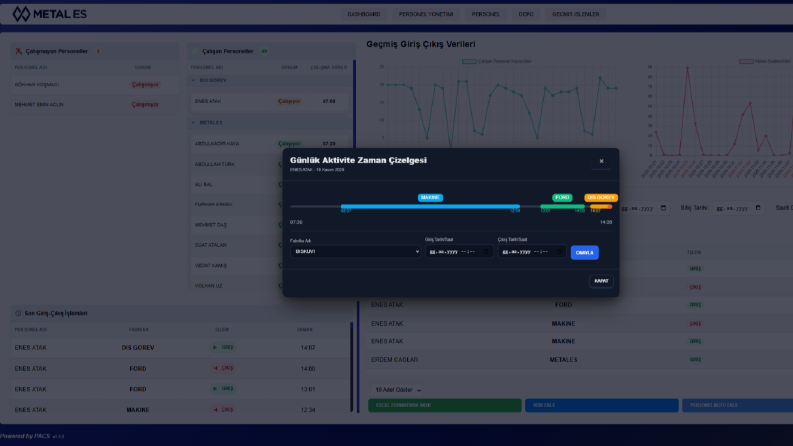Image resolution: width=793 pixels, height=446 pixels.
Task: Open the DASHBOARD menu item
Action: coord(364,14)
